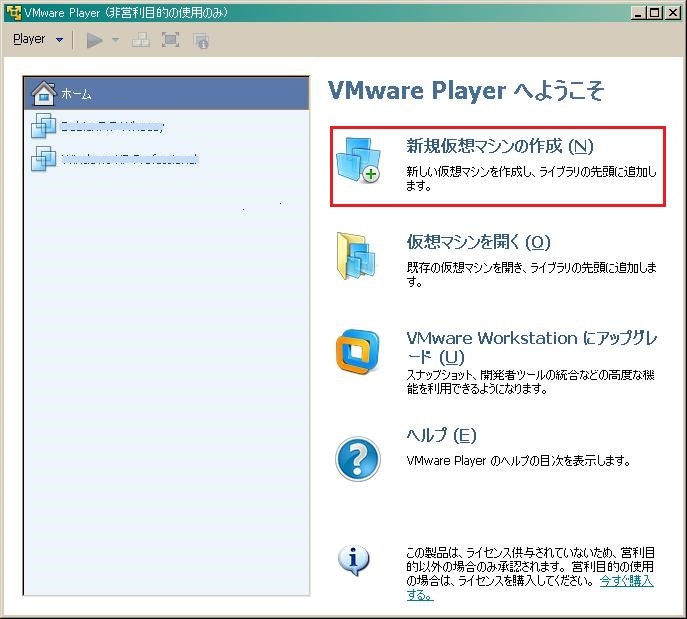Image resolution: width=687 pixels, height=619 pixels.
Task: Open the dropdown arrow beside the play button
Action: coord(116,40)
